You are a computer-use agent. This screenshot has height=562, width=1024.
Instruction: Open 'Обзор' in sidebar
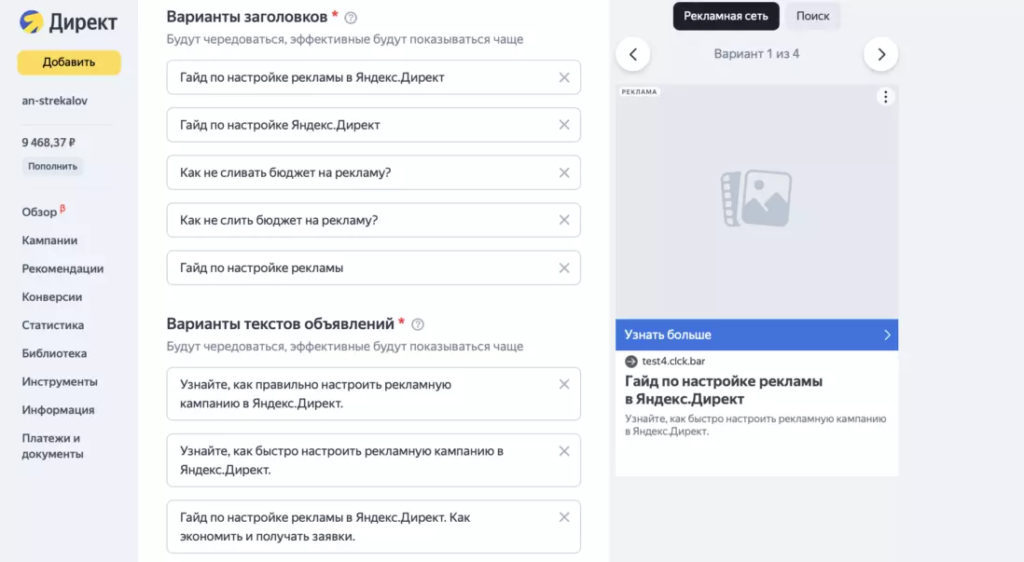pyautogui.click(x=39, y=212)
